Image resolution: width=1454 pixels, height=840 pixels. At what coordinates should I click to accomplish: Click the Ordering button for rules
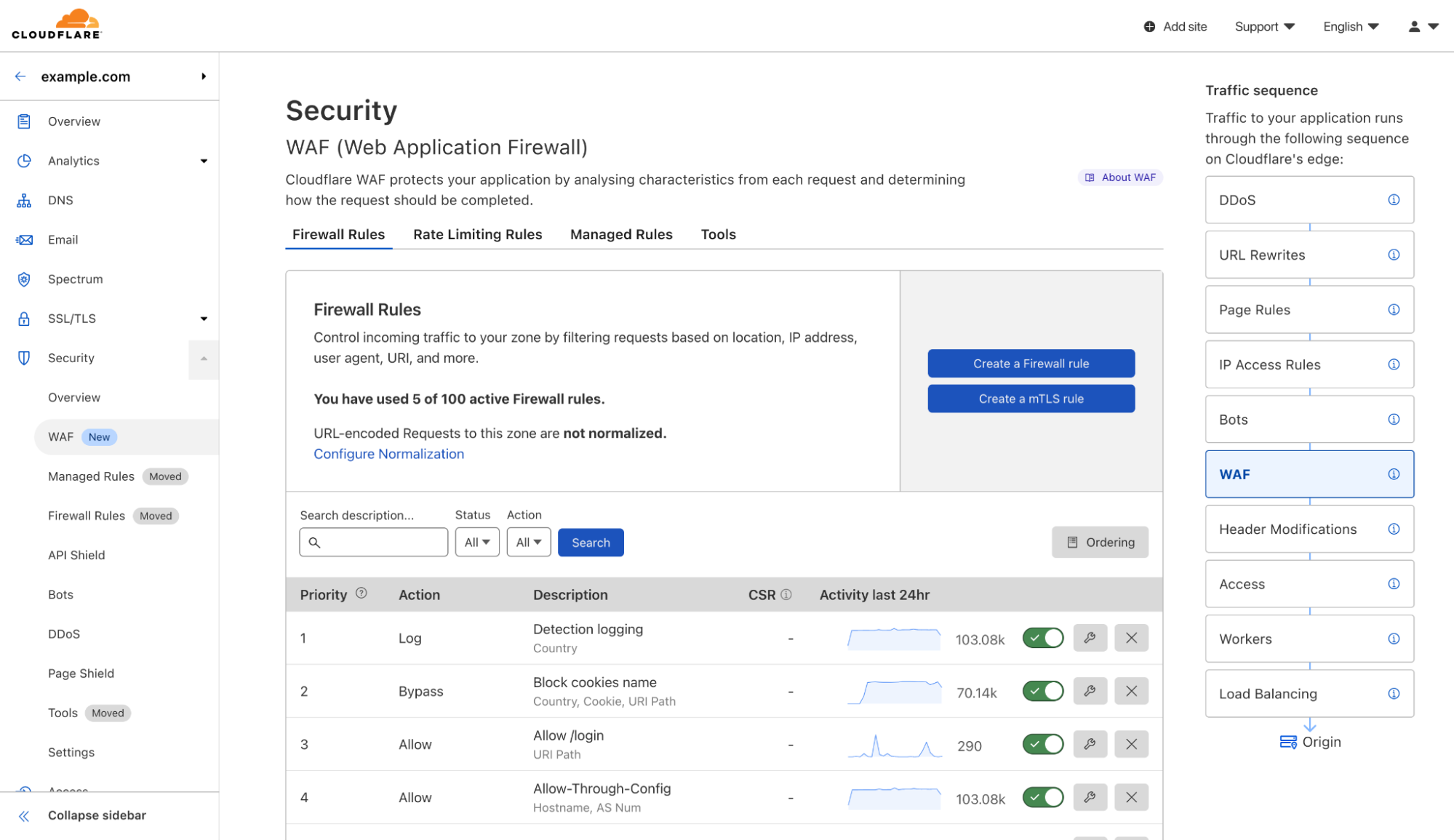tap(1100, 542)
